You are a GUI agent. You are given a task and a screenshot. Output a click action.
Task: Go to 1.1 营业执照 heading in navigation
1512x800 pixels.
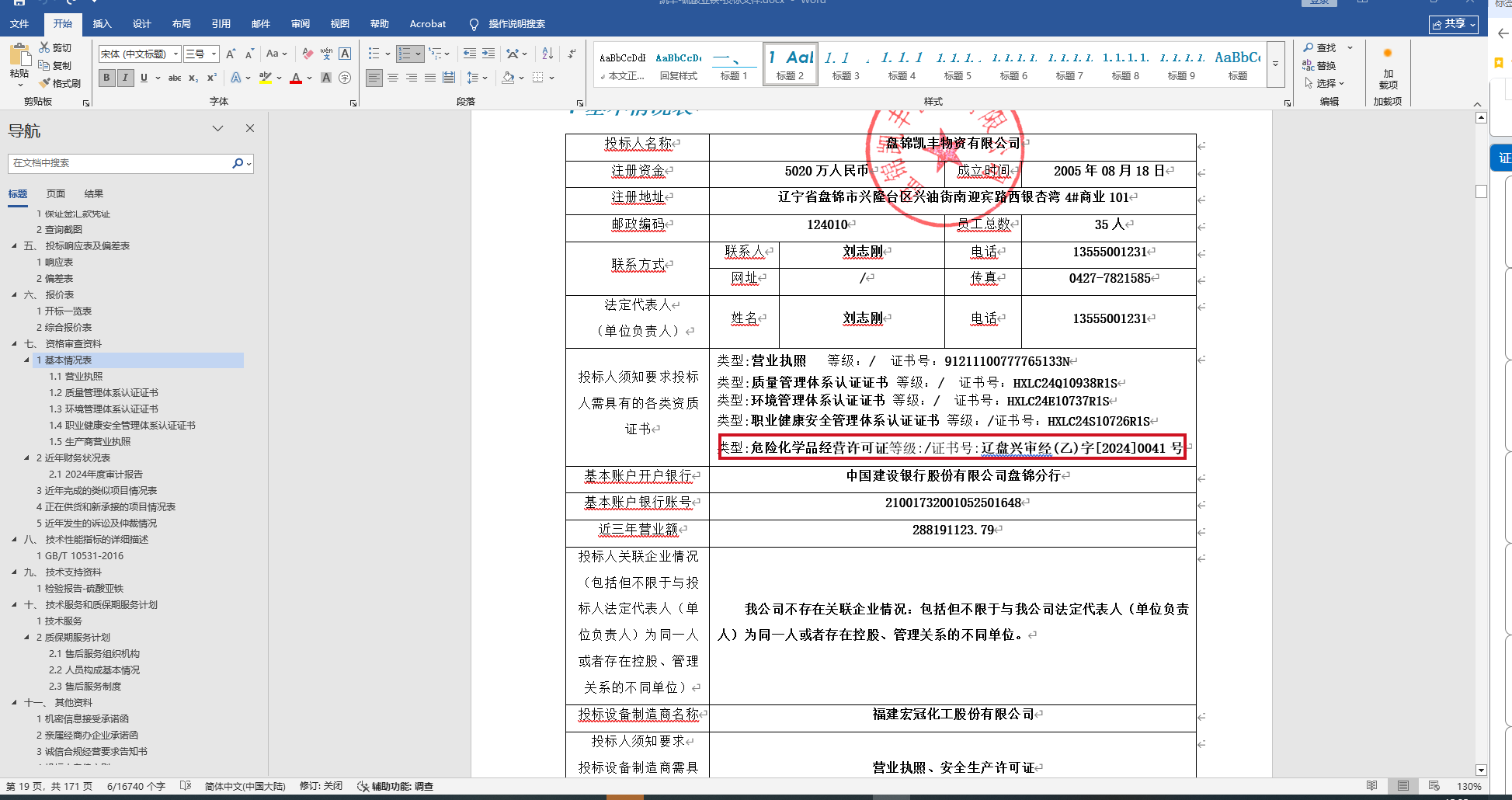pos(75,376)
